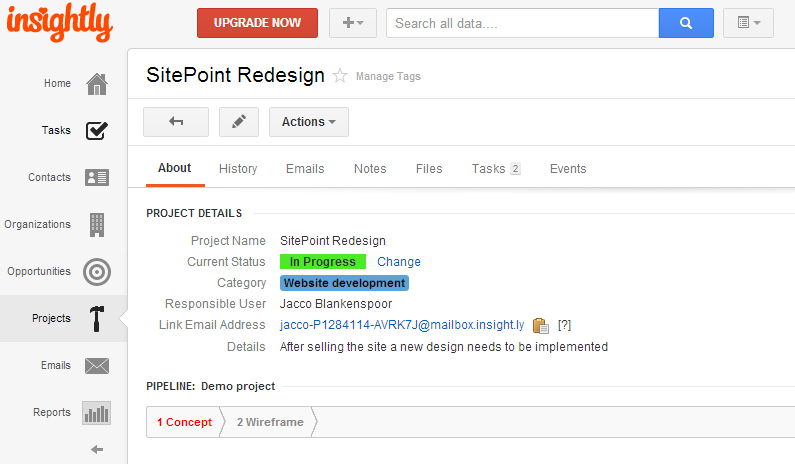Image resolution: width=795 pixels, height=464 pixels.
Task: Click the Search all data field
Action: coord(522,23)
